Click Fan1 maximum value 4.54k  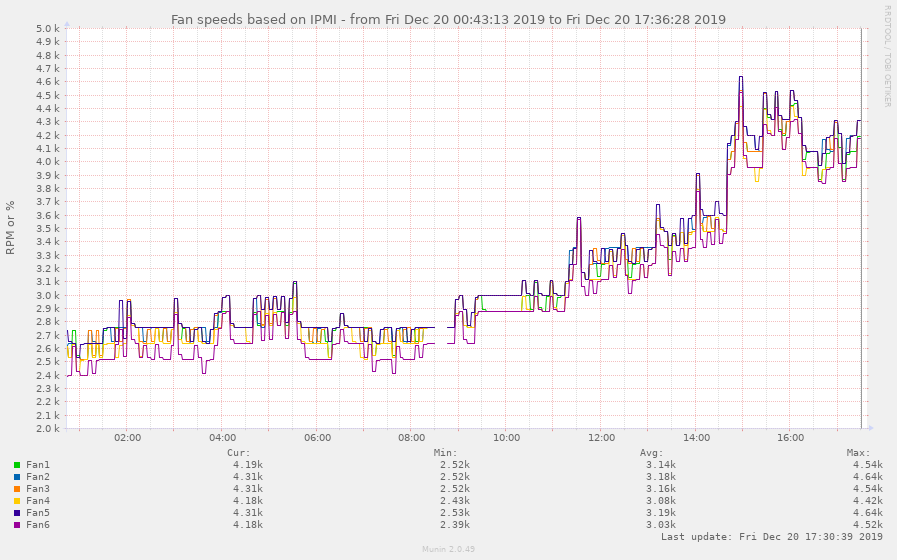(868, 465)
